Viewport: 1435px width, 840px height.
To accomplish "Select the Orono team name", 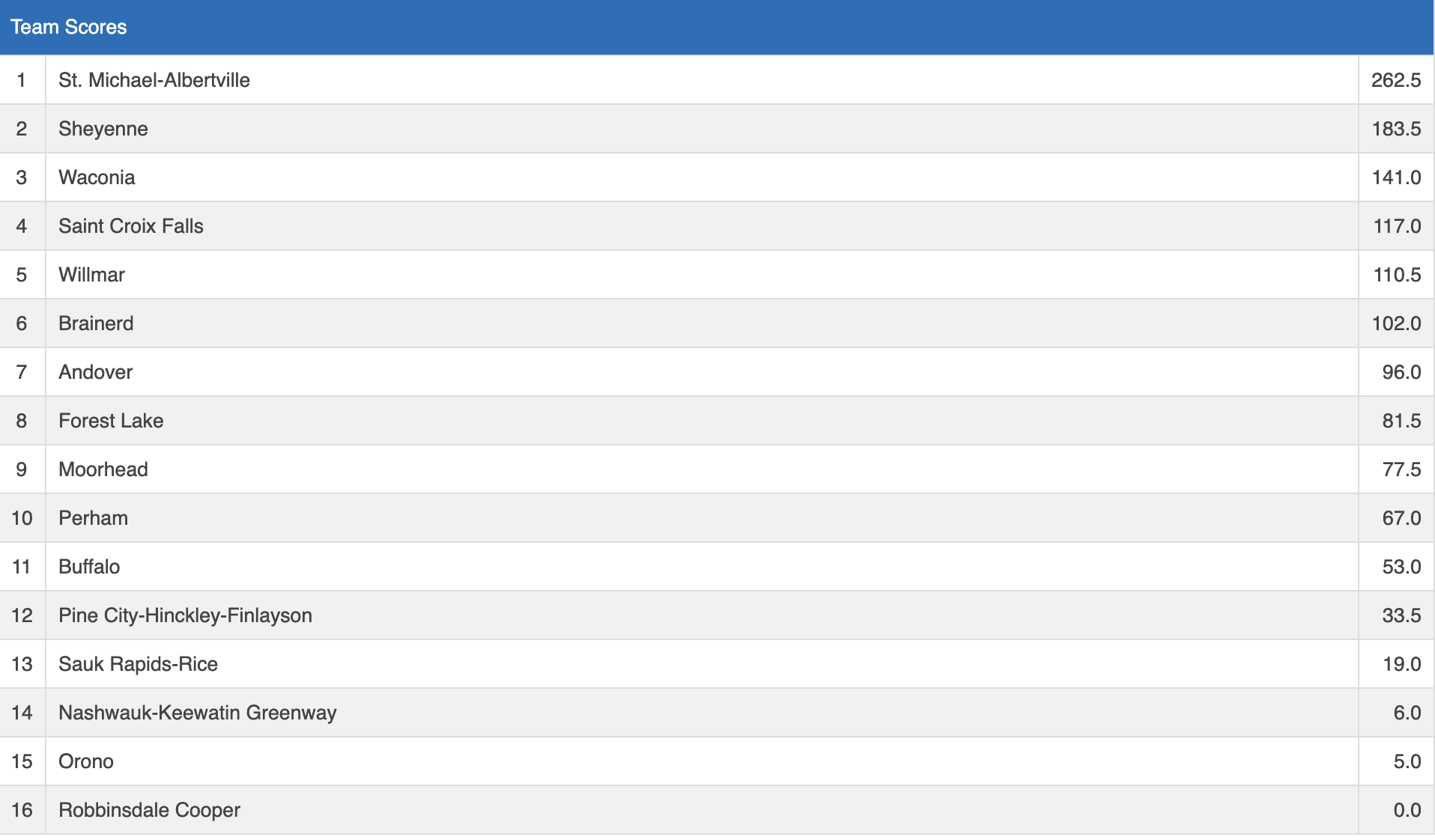I will point(86,761).
